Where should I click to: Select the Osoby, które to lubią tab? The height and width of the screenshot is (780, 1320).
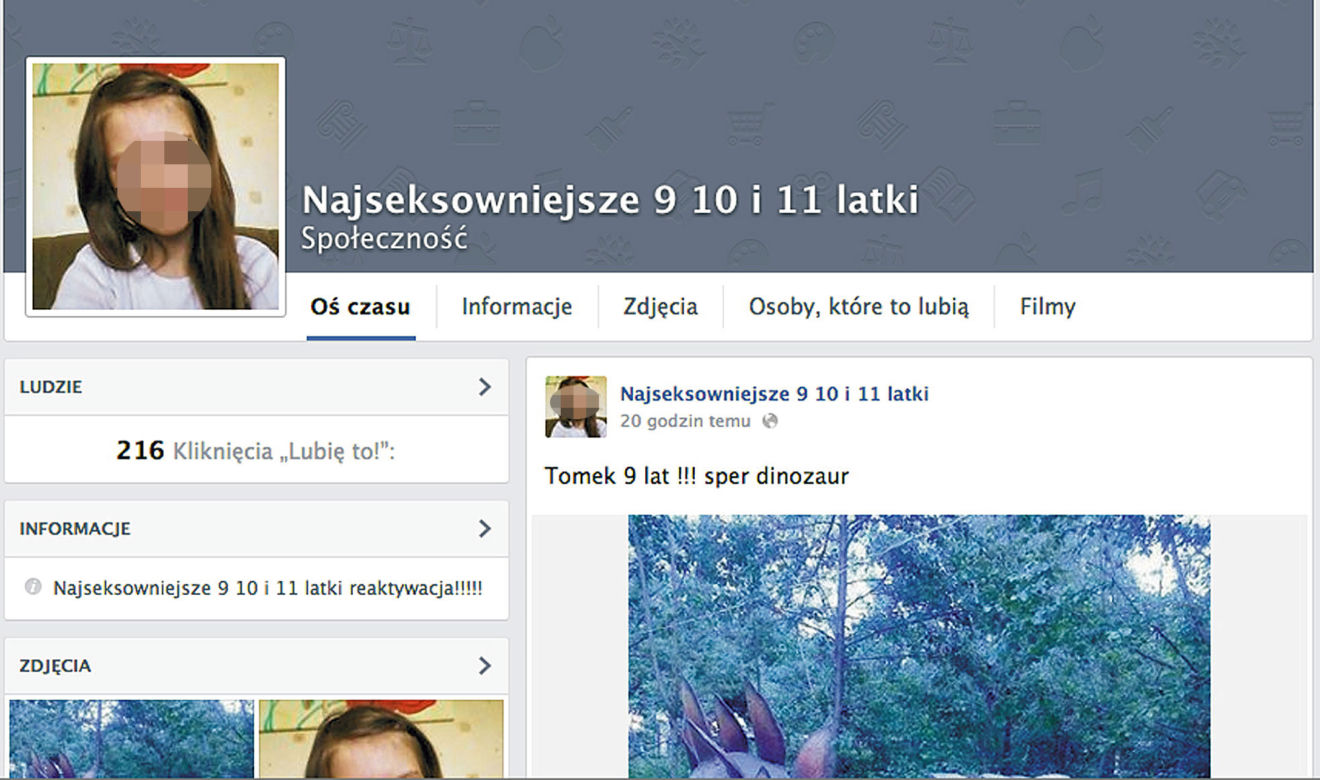pos(859,307)
